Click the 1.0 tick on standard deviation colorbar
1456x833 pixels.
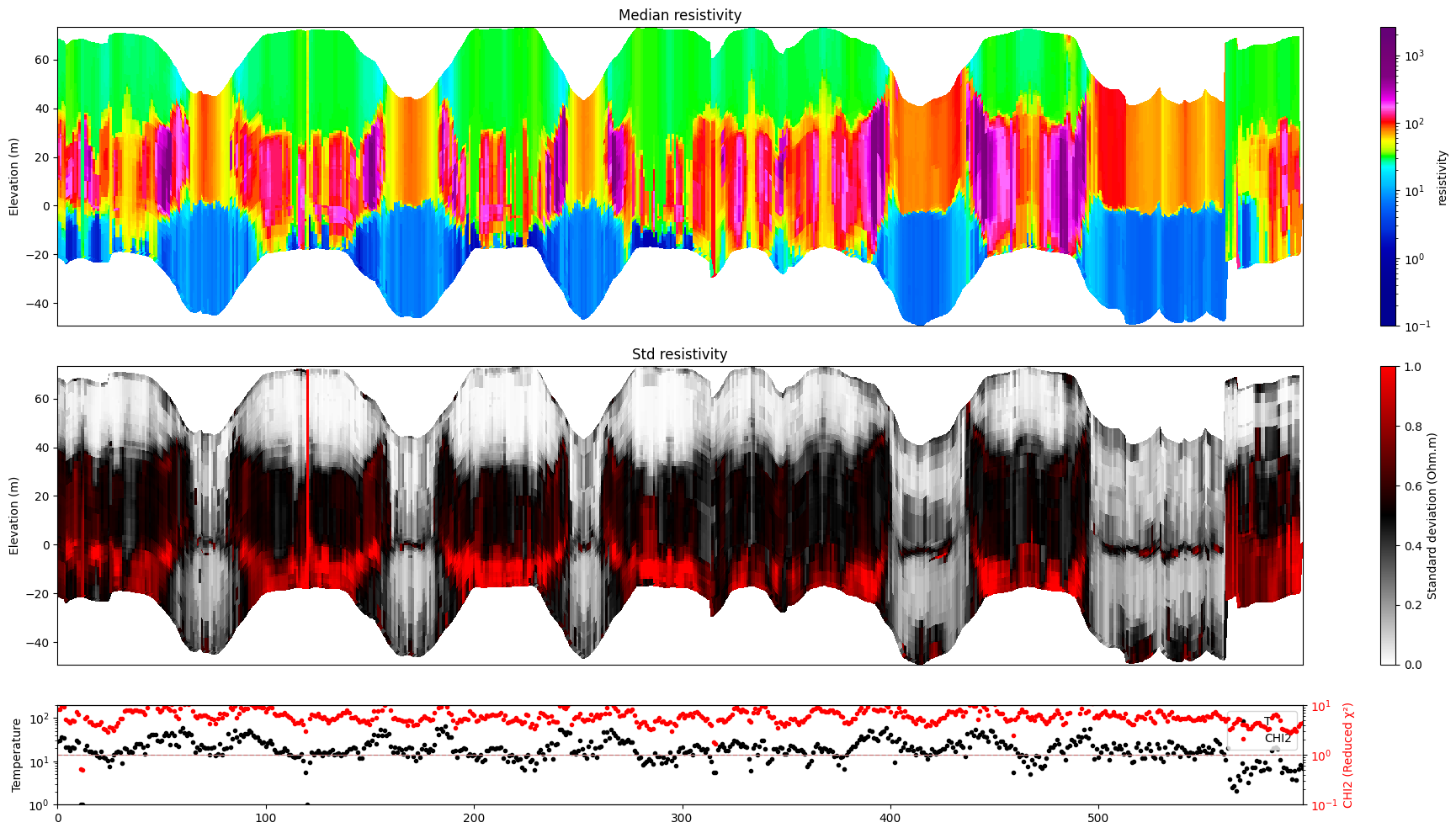tap(1413, 367)
